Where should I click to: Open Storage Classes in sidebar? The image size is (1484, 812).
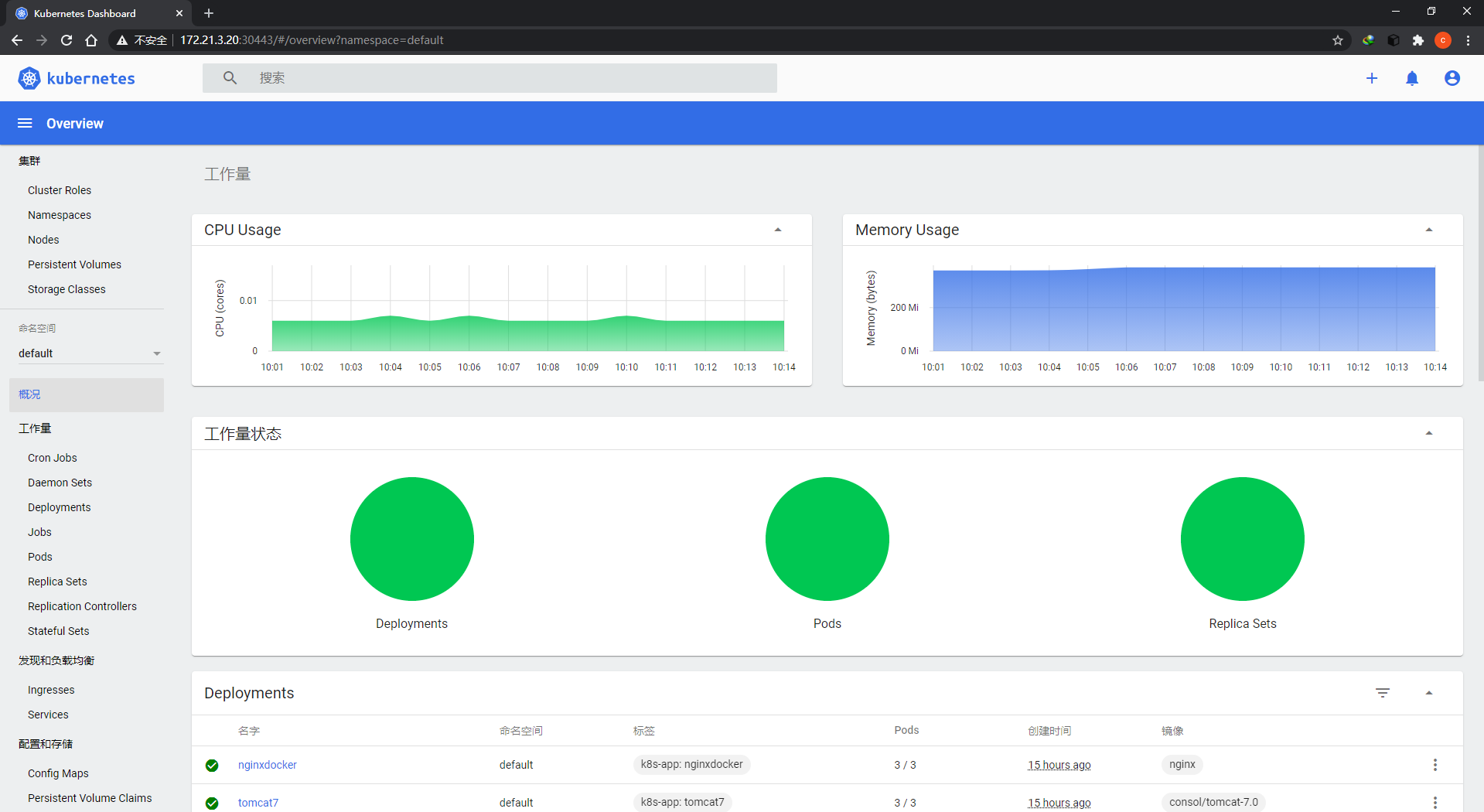tap(67, 289)
